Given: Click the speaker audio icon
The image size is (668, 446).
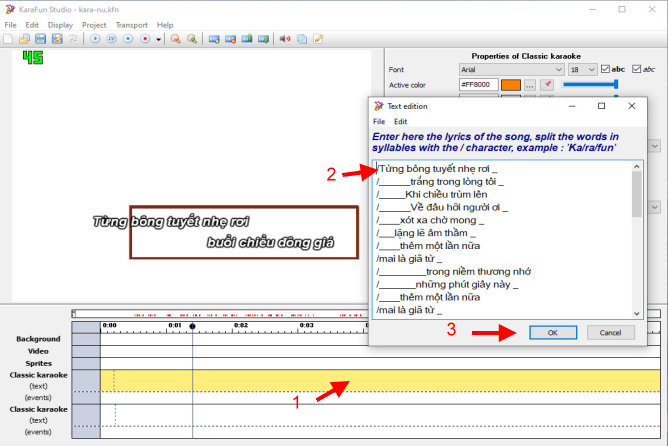Looking at the screenshot, I should [286, 39].
